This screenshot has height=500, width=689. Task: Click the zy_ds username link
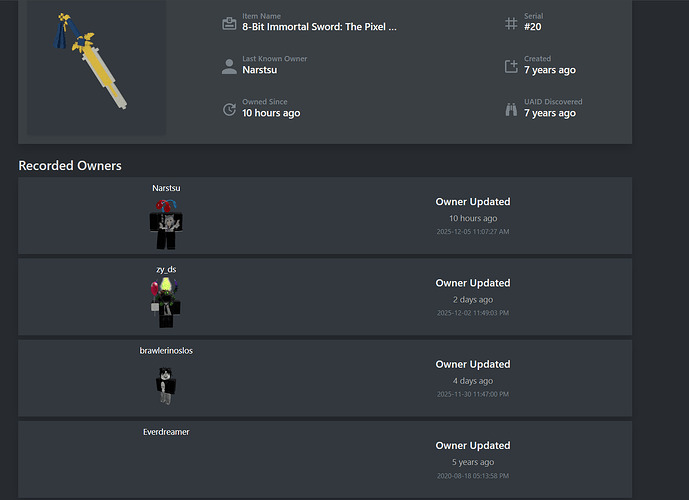(x=166, y=269)
